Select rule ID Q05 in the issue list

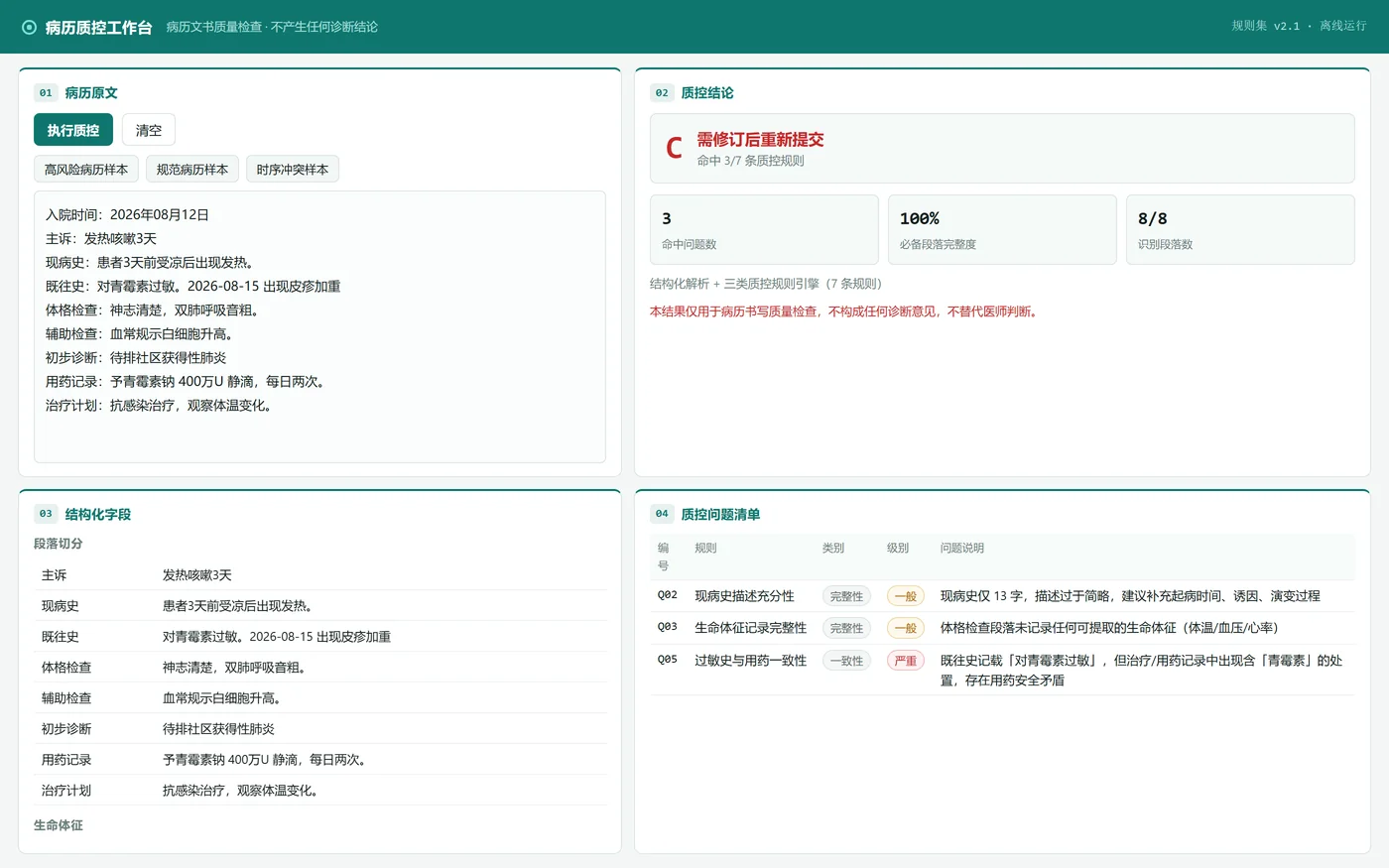click(668, 660)
